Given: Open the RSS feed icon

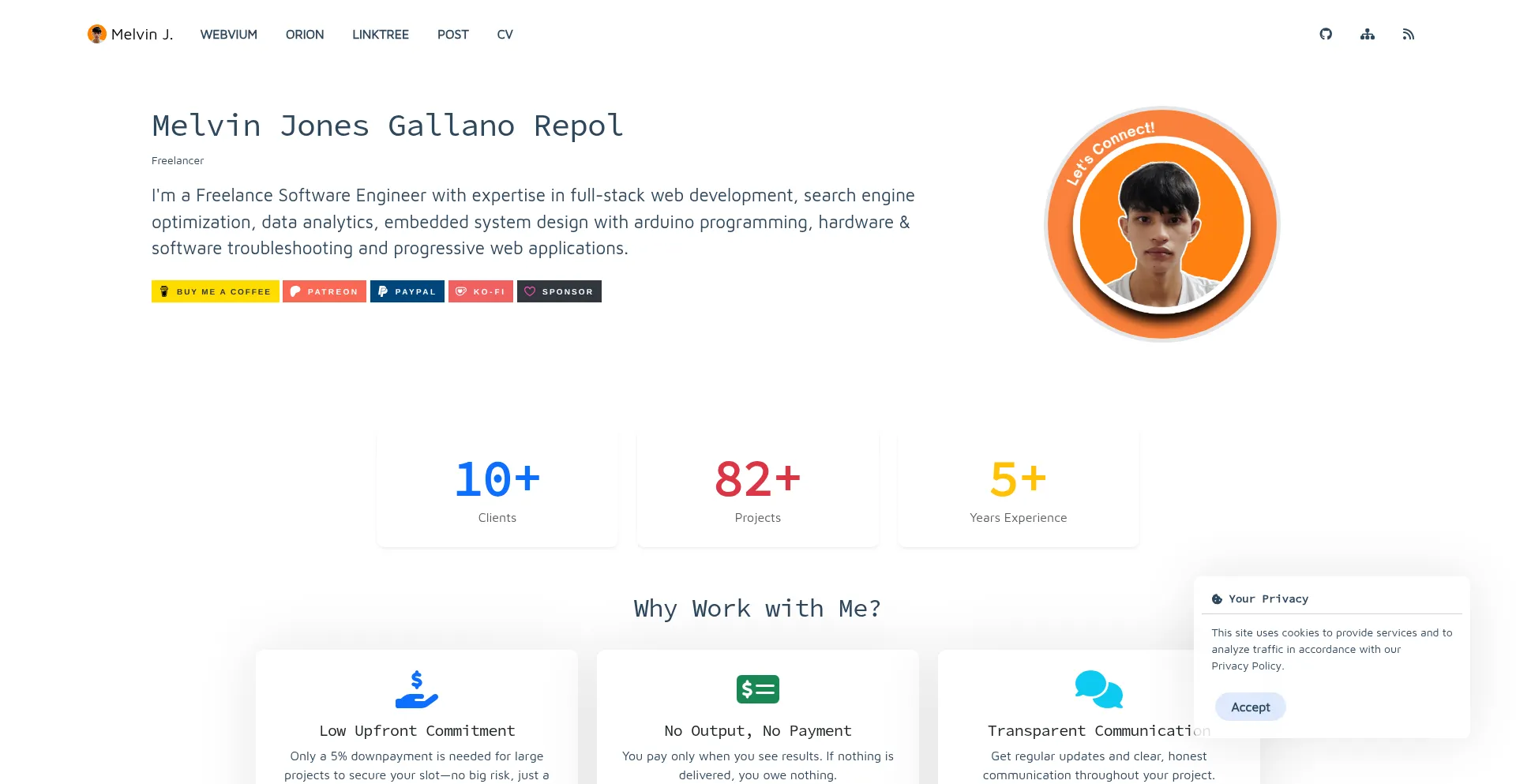Looking at the screenshot, I should tap(1409, 34).
